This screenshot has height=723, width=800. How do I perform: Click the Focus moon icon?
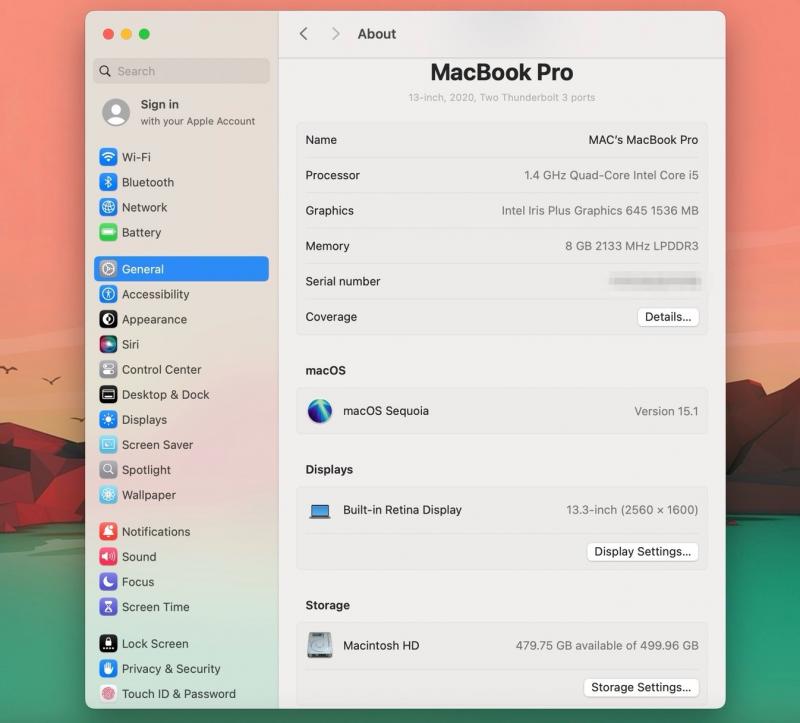(108, 581)
